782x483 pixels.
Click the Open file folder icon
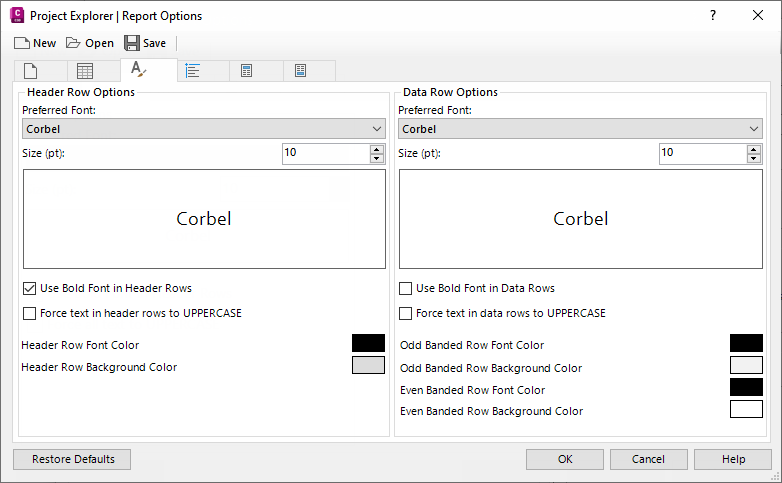tap(73, 43)
